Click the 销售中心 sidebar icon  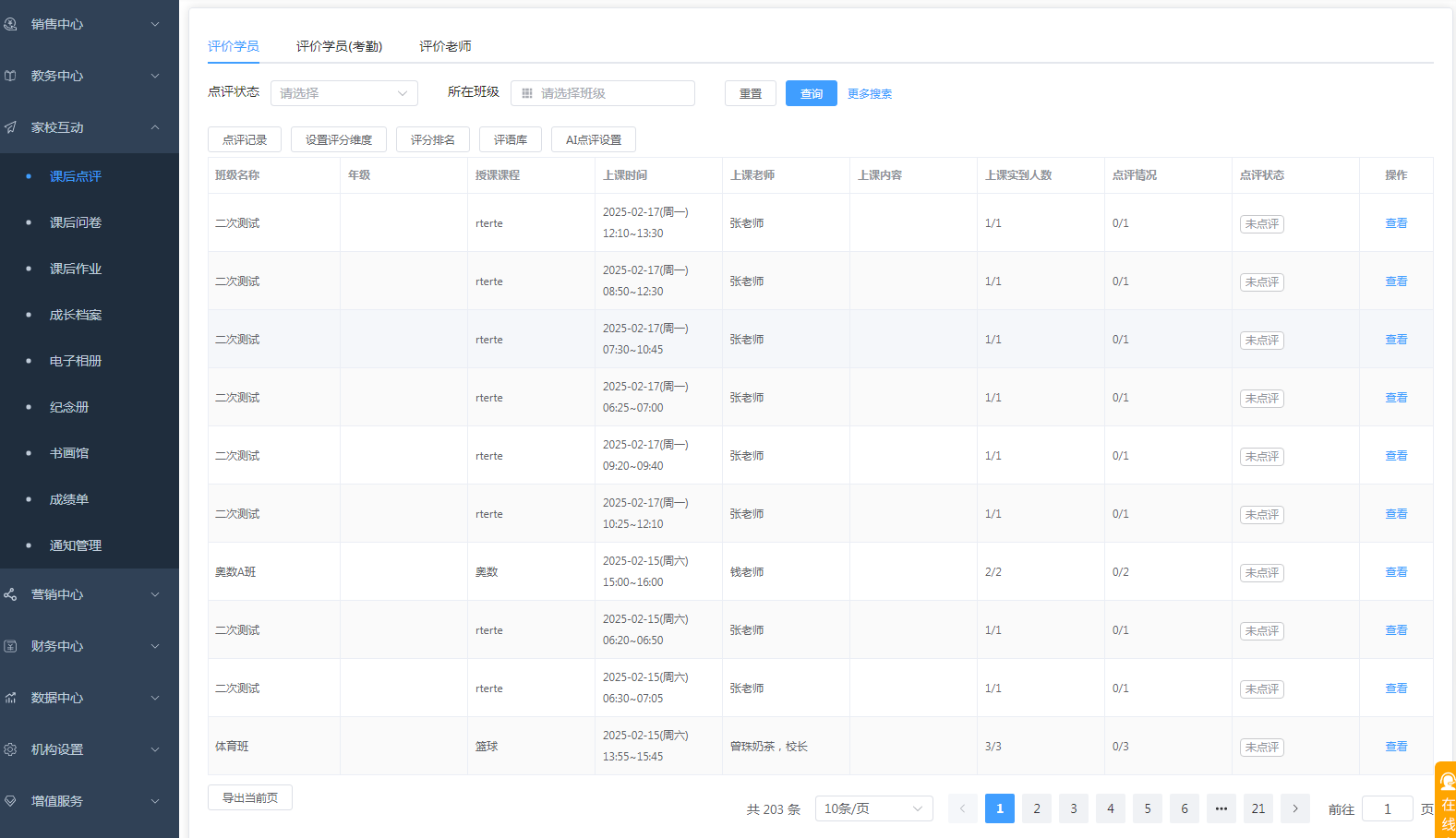tap(10, 24)
